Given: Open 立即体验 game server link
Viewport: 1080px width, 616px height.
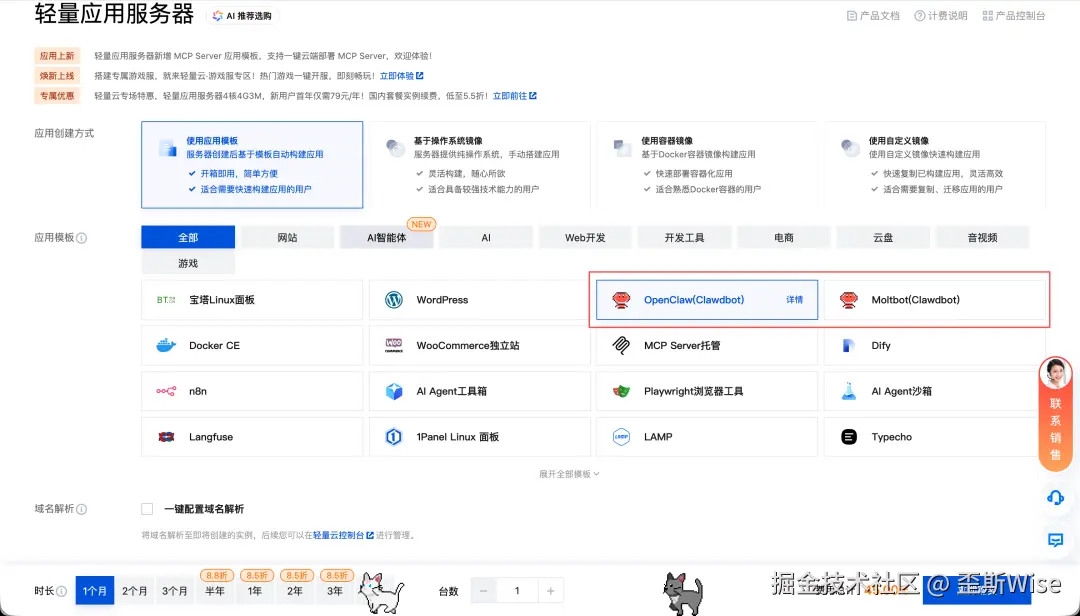Looking at the screenshot, I should (402, 76).
